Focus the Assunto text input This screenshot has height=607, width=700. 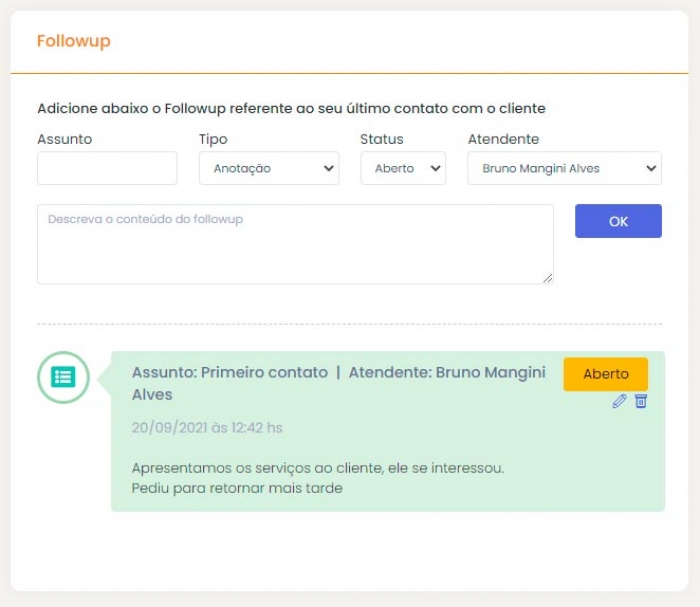[107, 169]
